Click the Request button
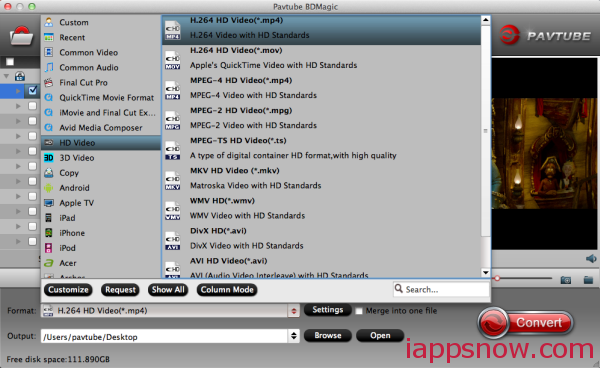This screenshot has height=368, width=600. [120, 290]
